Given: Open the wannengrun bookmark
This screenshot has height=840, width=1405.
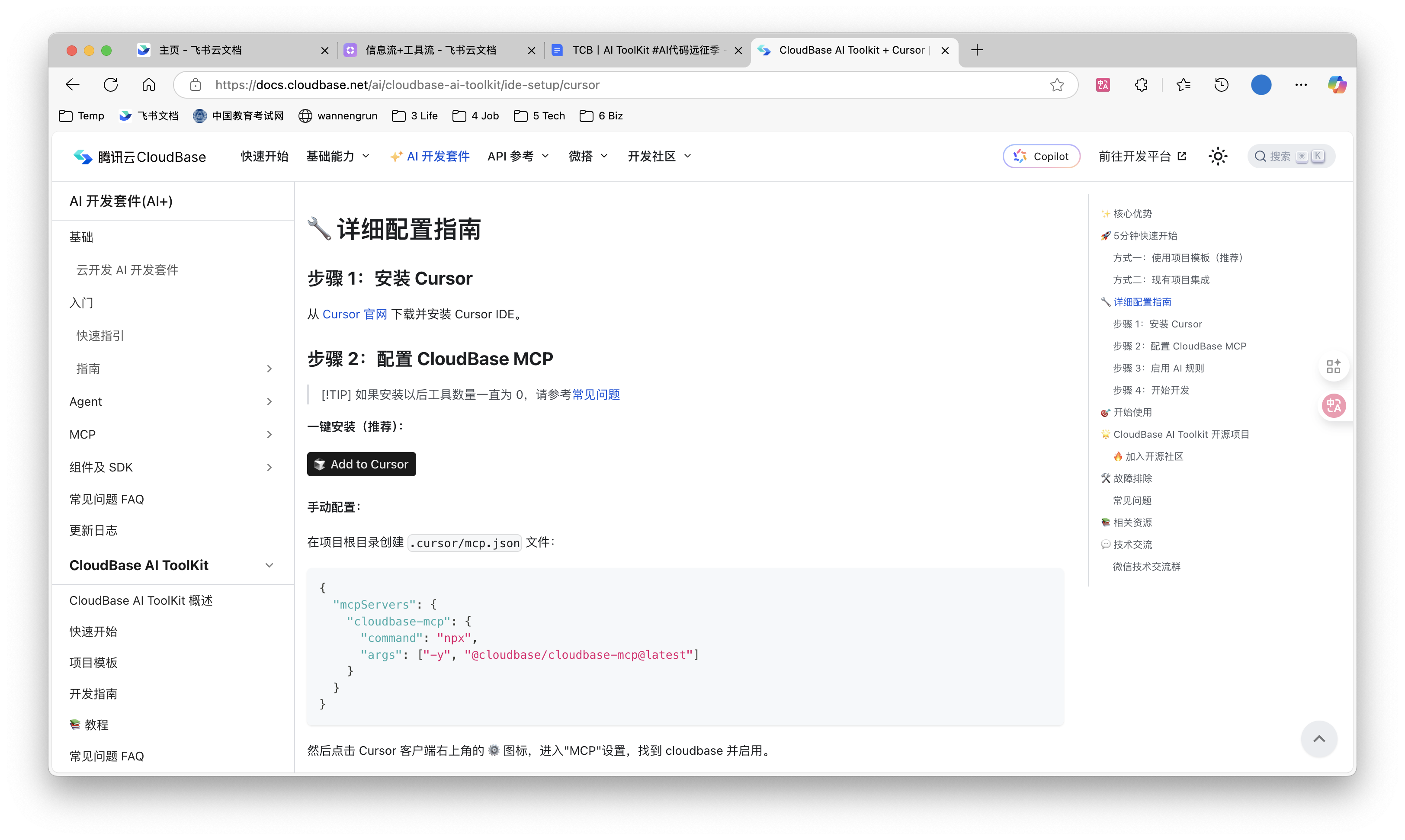Looking at the screenshot, I should coord(338,116).
